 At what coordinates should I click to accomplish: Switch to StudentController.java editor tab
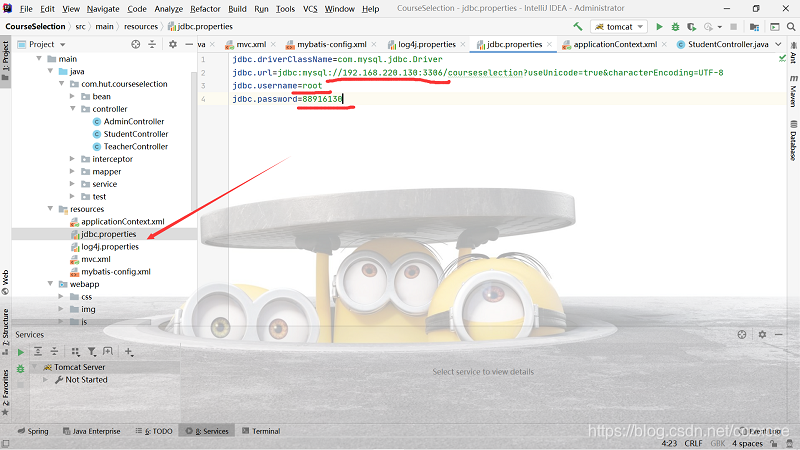[x=728, y=44]
